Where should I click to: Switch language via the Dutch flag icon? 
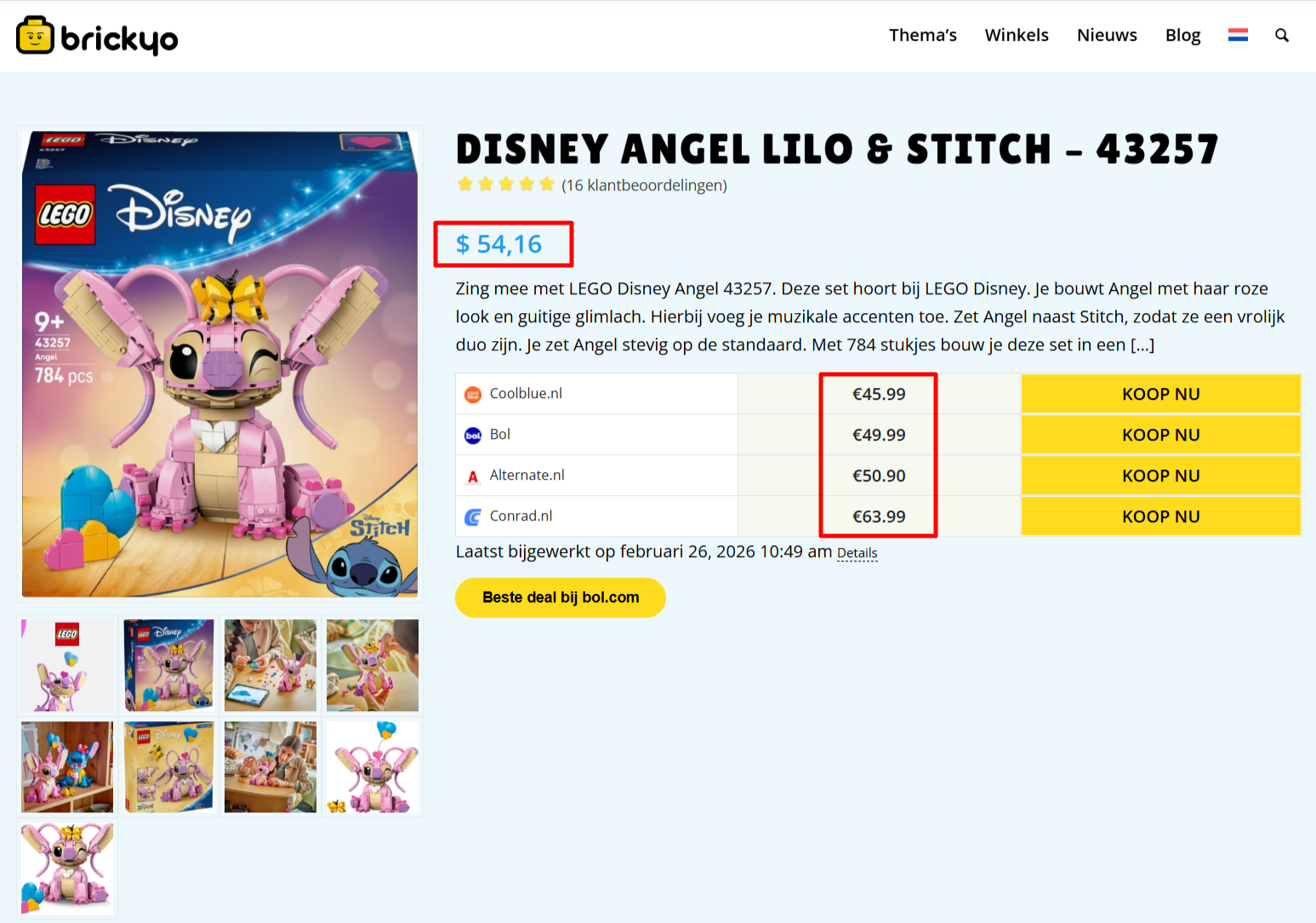coord(1238,35)
